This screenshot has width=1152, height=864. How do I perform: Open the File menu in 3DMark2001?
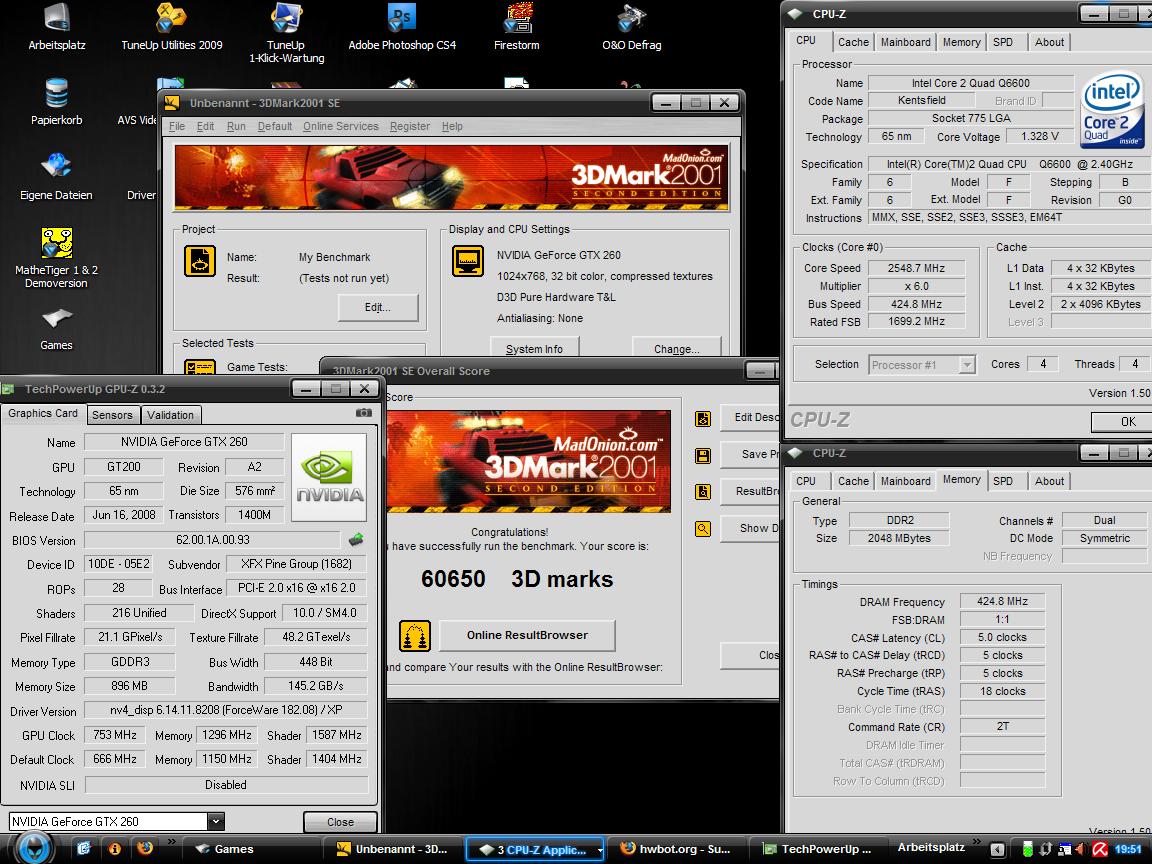[x=177, y=126]
